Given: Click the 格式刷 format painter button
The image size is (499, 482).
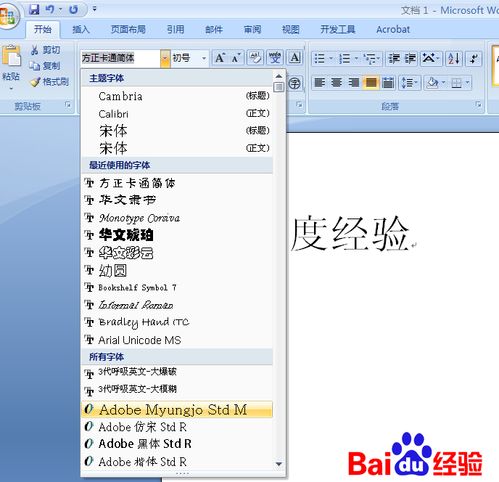Looking at the screenshot, I should [x=49, y=82].
